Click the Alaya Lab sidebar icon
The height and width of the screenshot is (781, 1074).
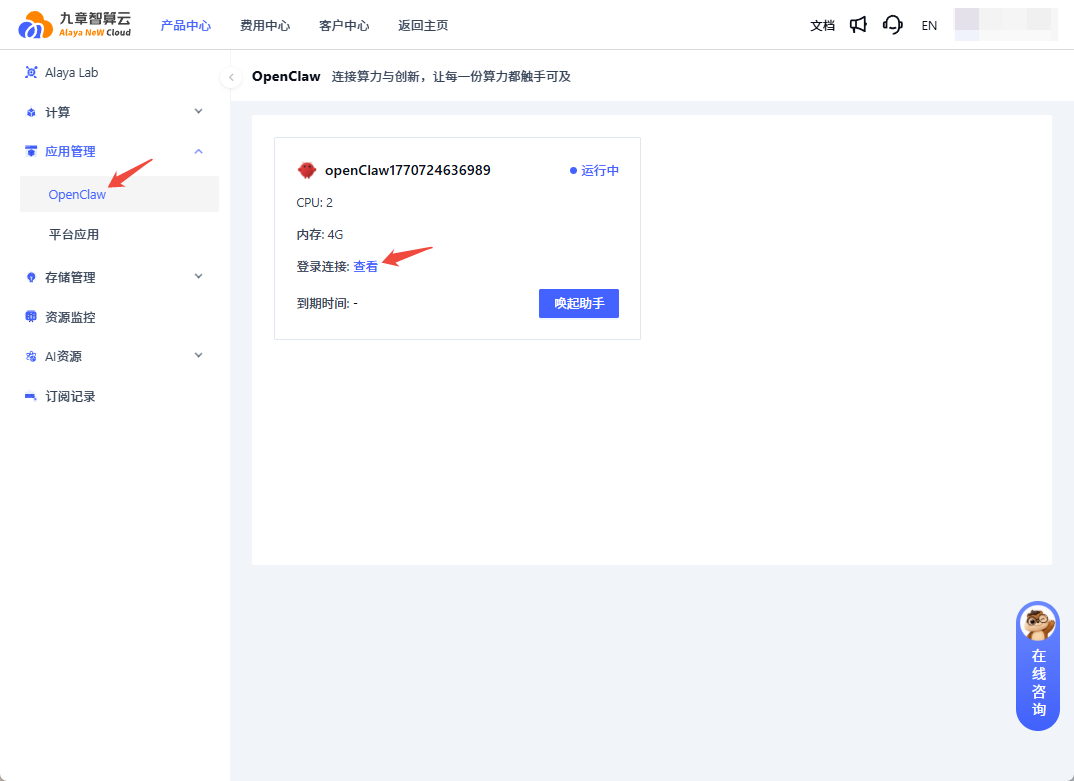31,73
